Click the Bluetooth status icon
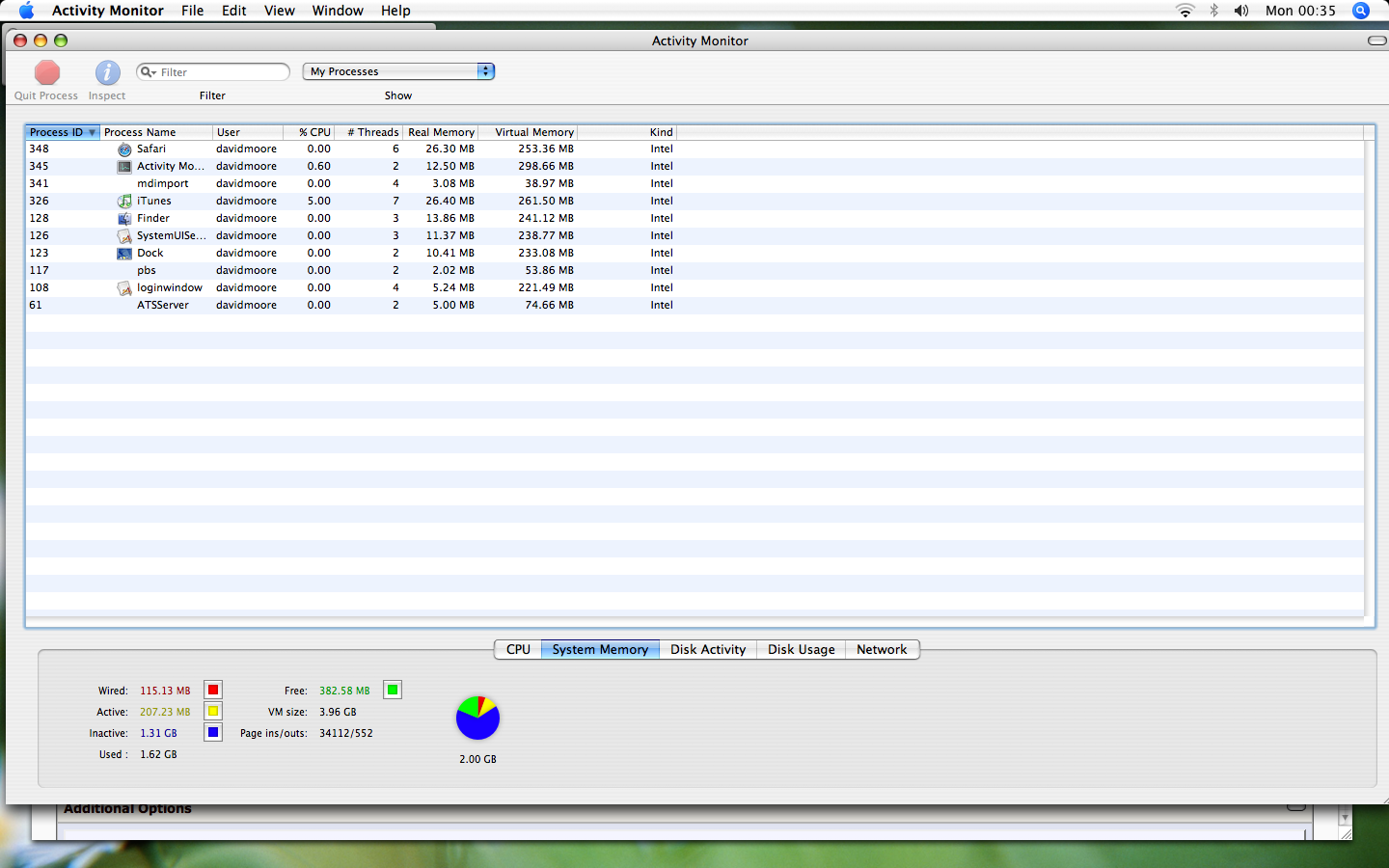Viewport: 1389px width, 868px height. (1213, 11)
